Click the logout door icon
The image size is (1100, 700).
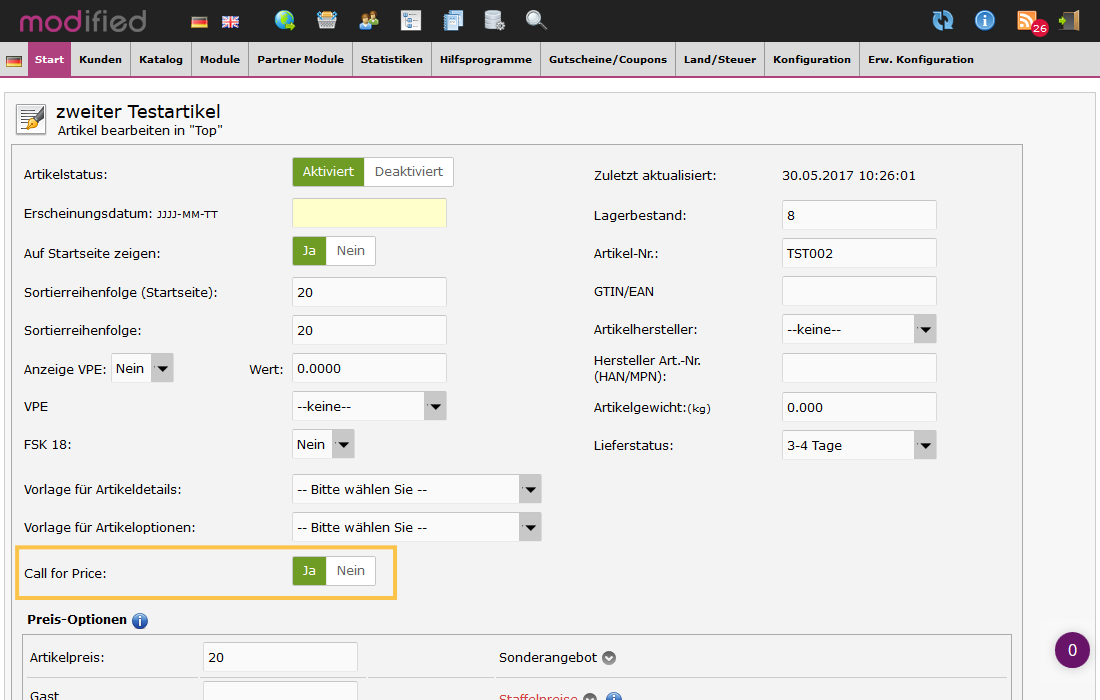coord(1069,20)
